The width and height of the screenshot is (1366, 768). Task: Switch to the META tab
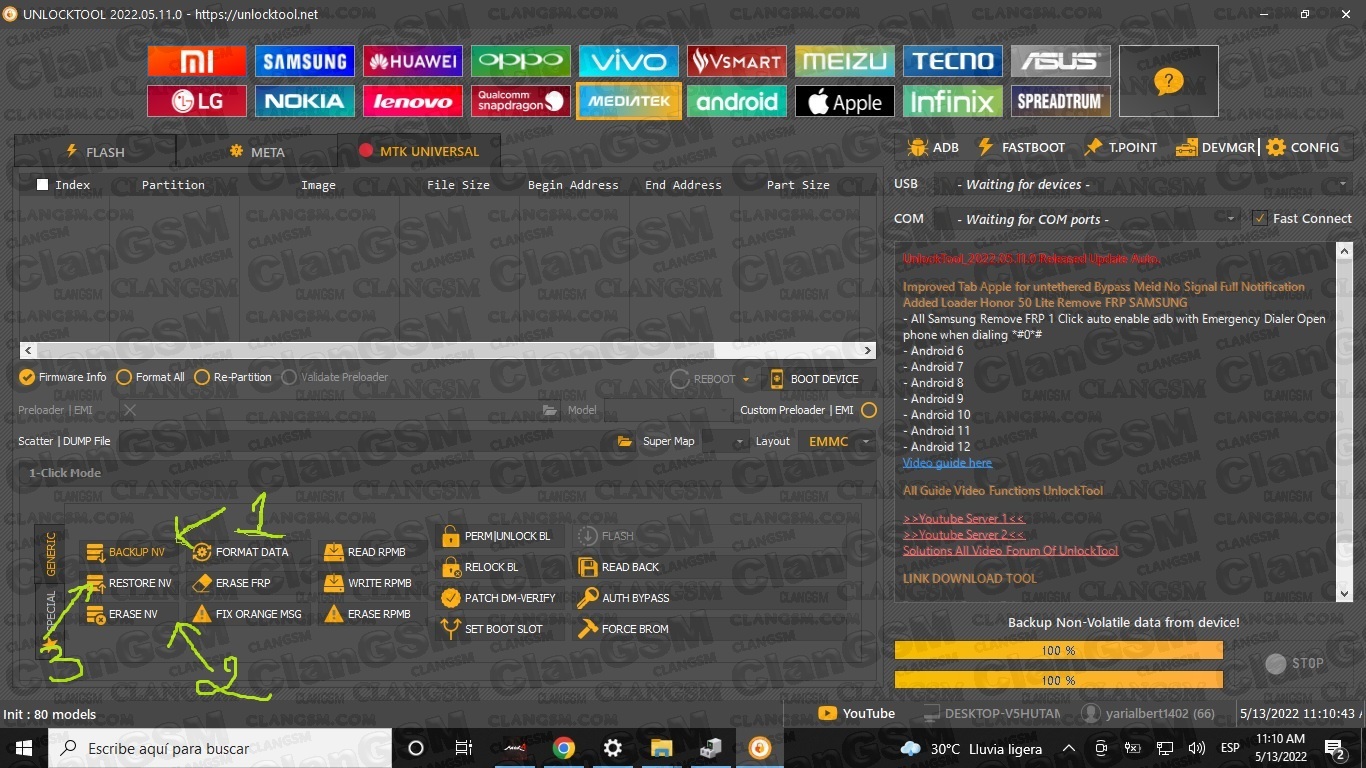click(257, 152)
